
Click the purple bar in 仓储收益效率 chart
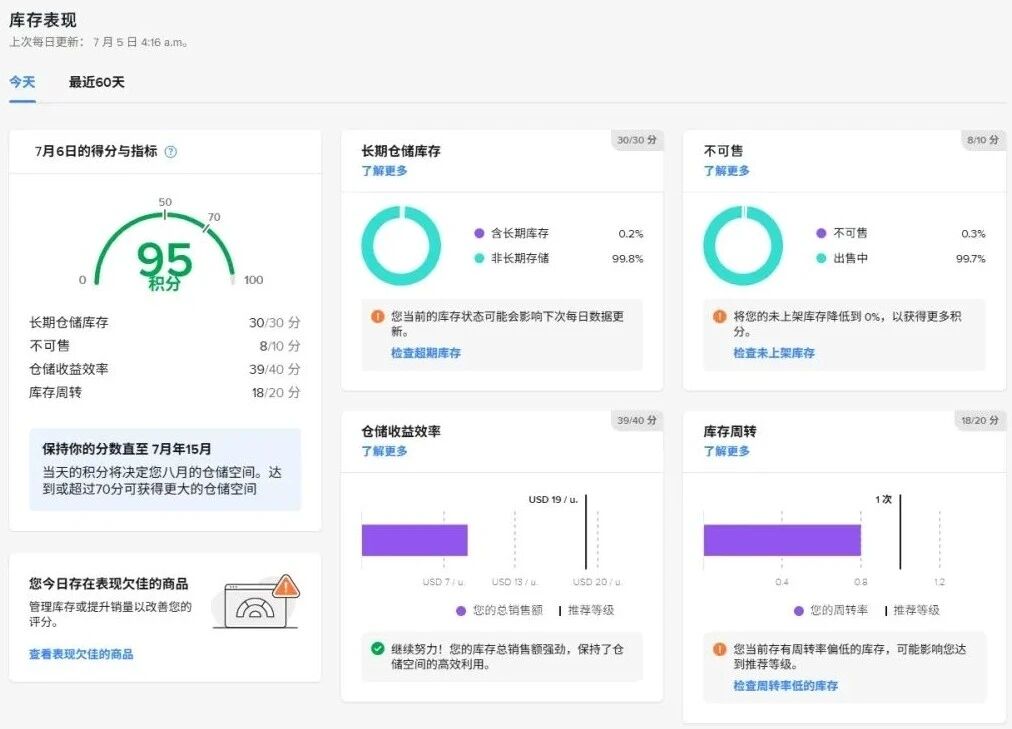tap(414, 540)
